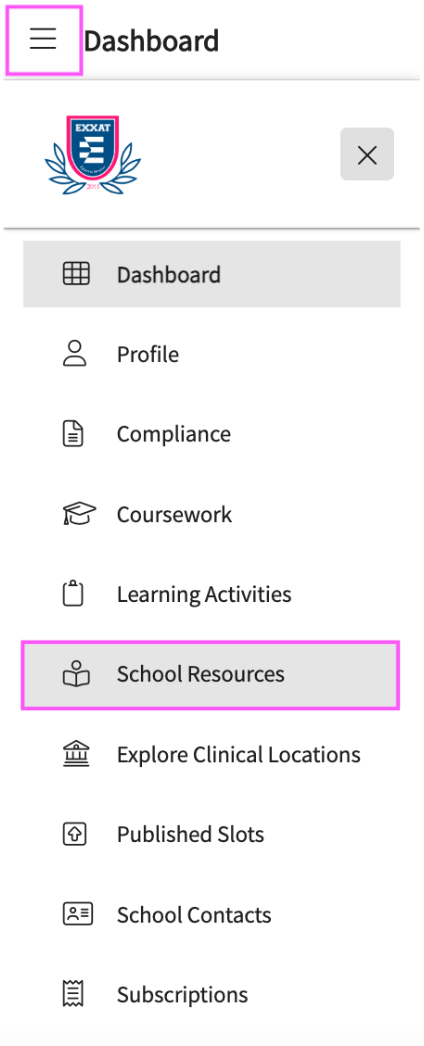Select the Subscriptions menu label
Viewport: 424px width, 1046px height.
(x=182, y=995)
